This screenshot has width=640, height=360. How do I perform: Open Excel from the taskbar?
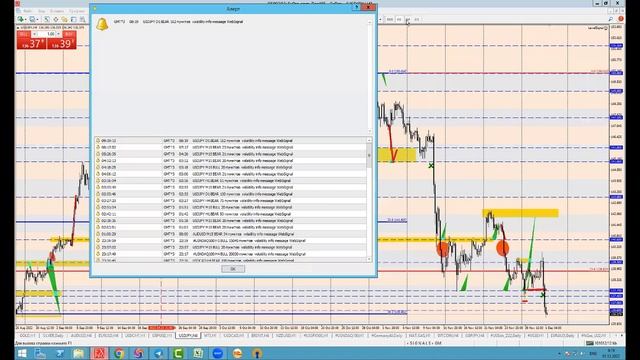point(198,353)
